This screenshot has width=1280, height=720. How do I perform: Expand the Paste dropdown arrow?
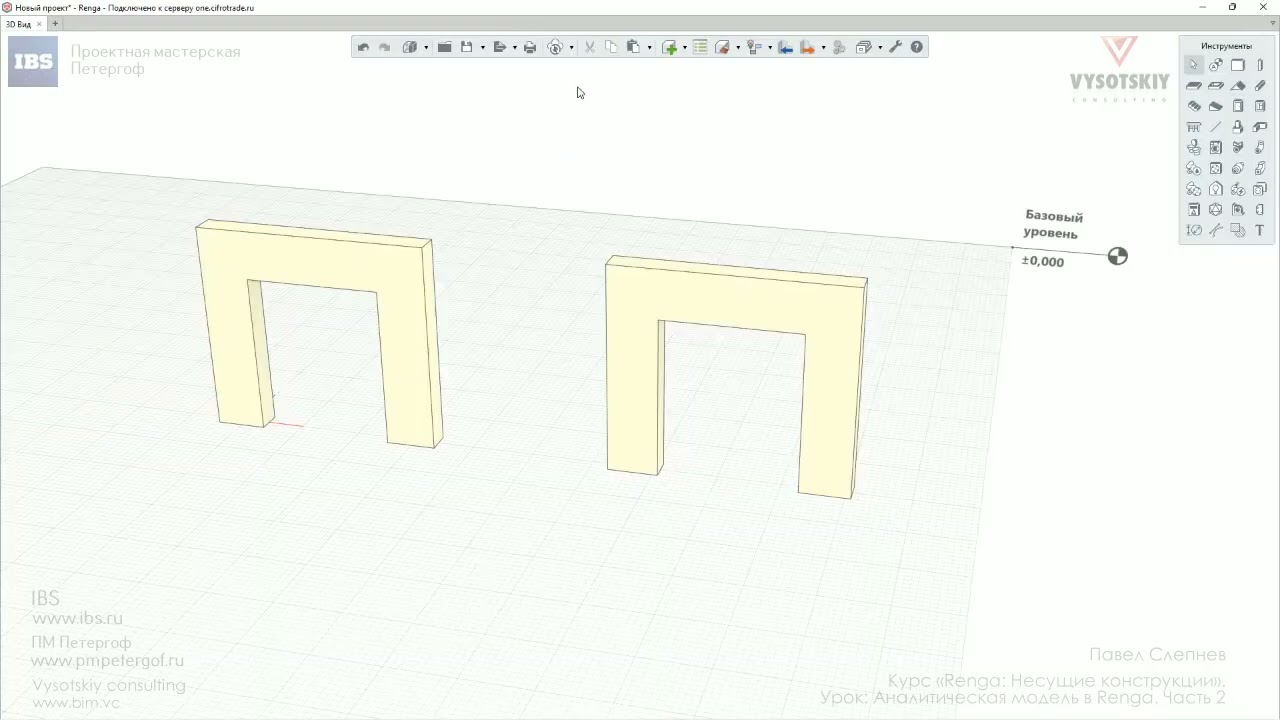point(649,47)
